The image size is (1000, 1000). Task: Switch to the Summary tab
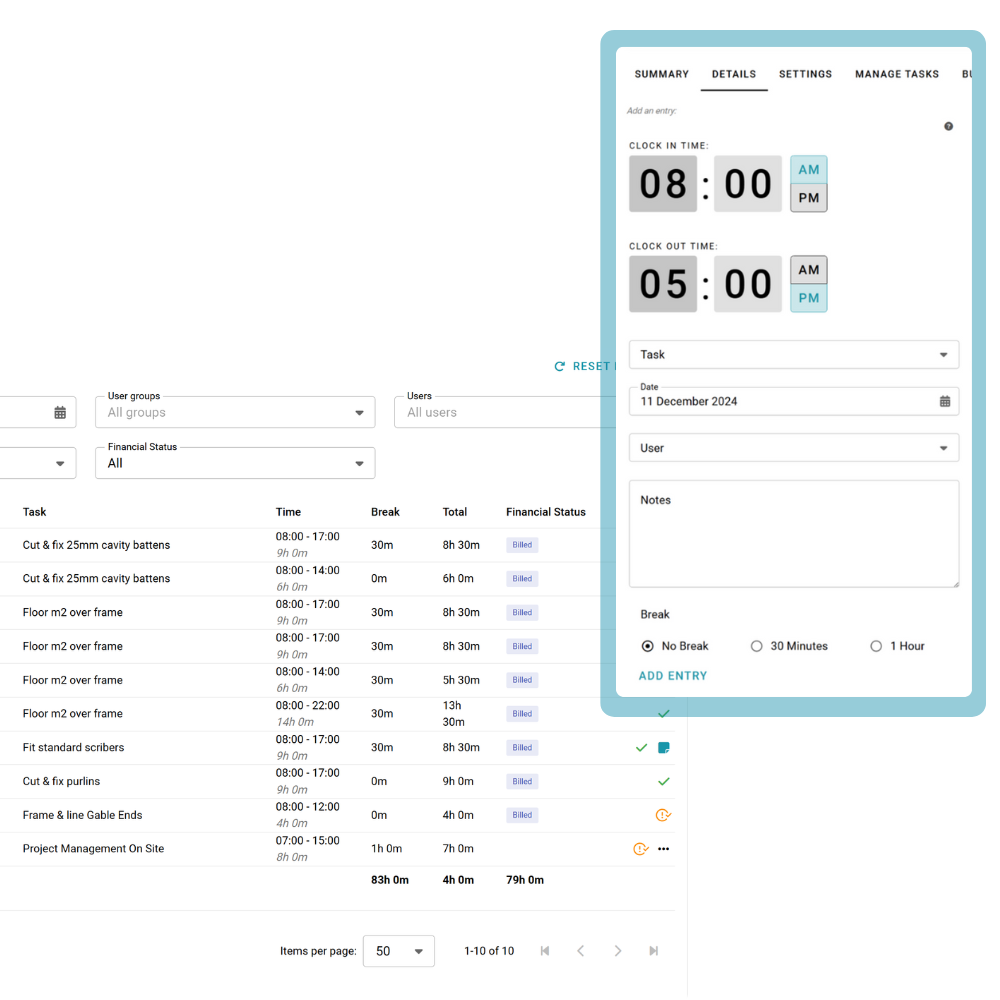[662, 74]
